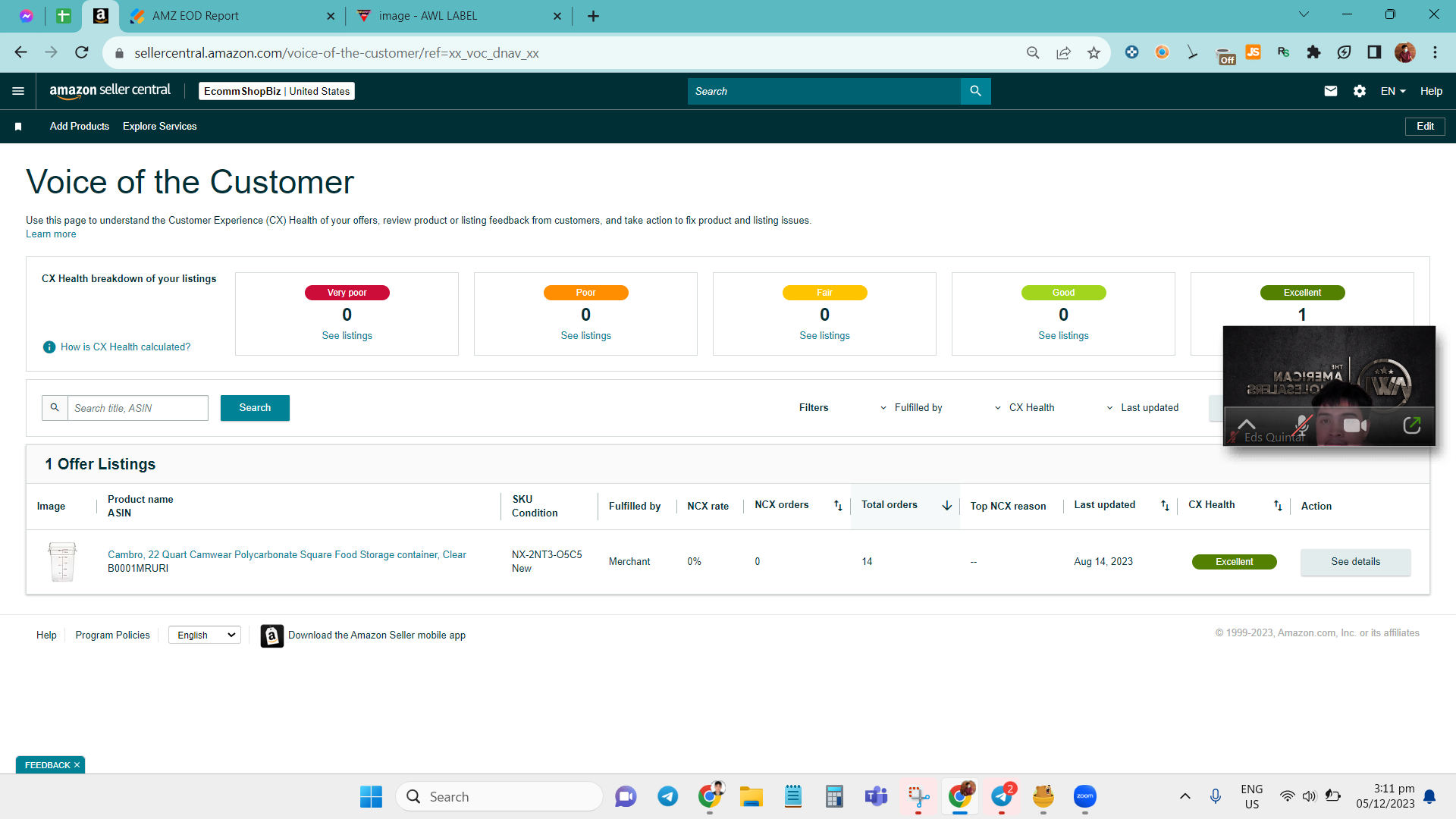Open a new browser tab
This screenshot has width=1456, height=819.
tap(593, 16)
